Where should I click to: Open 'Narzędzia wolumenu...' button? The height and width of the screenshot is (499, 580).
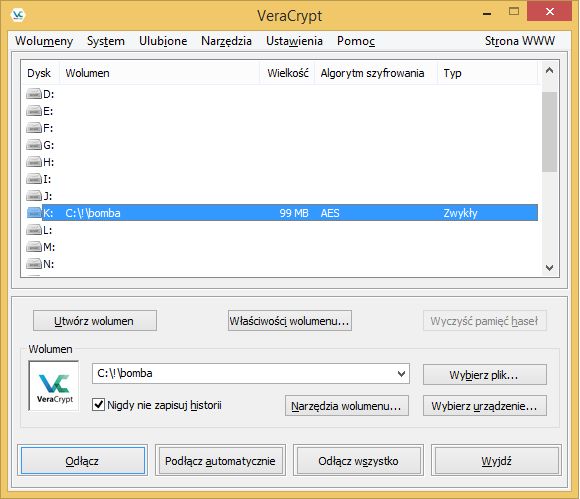[347, 406]
